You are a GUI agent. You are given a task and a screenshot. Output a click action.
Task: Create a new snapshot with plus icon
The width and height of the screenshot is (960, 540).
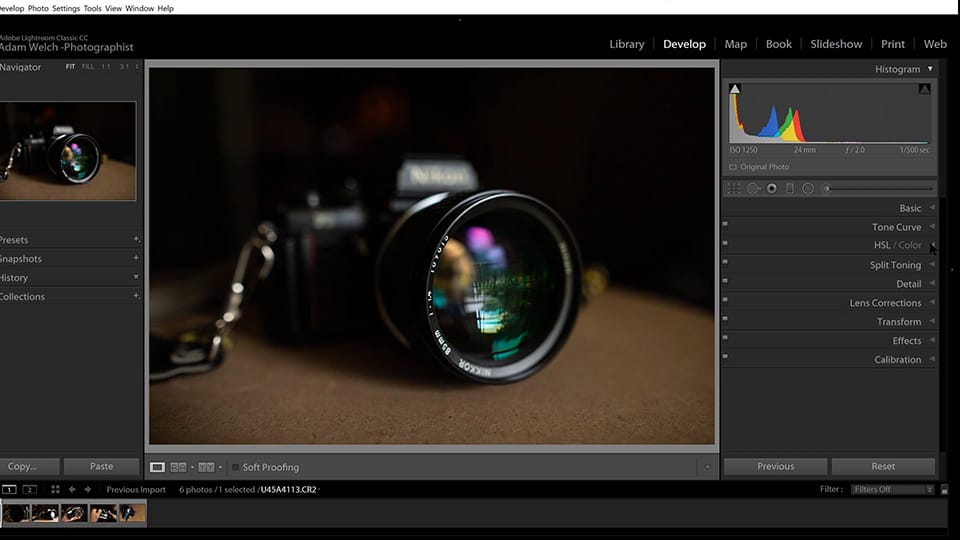(136, 258)
